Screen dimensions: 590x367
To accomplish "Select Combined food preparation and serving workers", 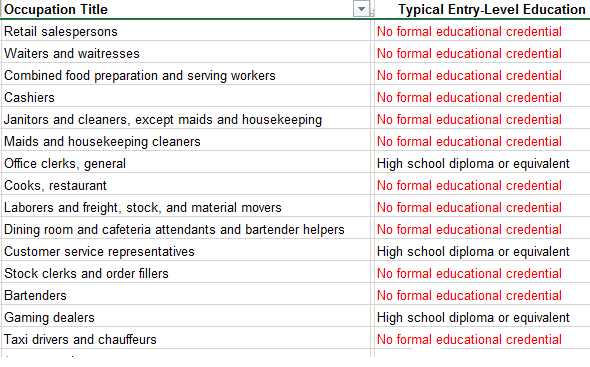I will 186,75.
